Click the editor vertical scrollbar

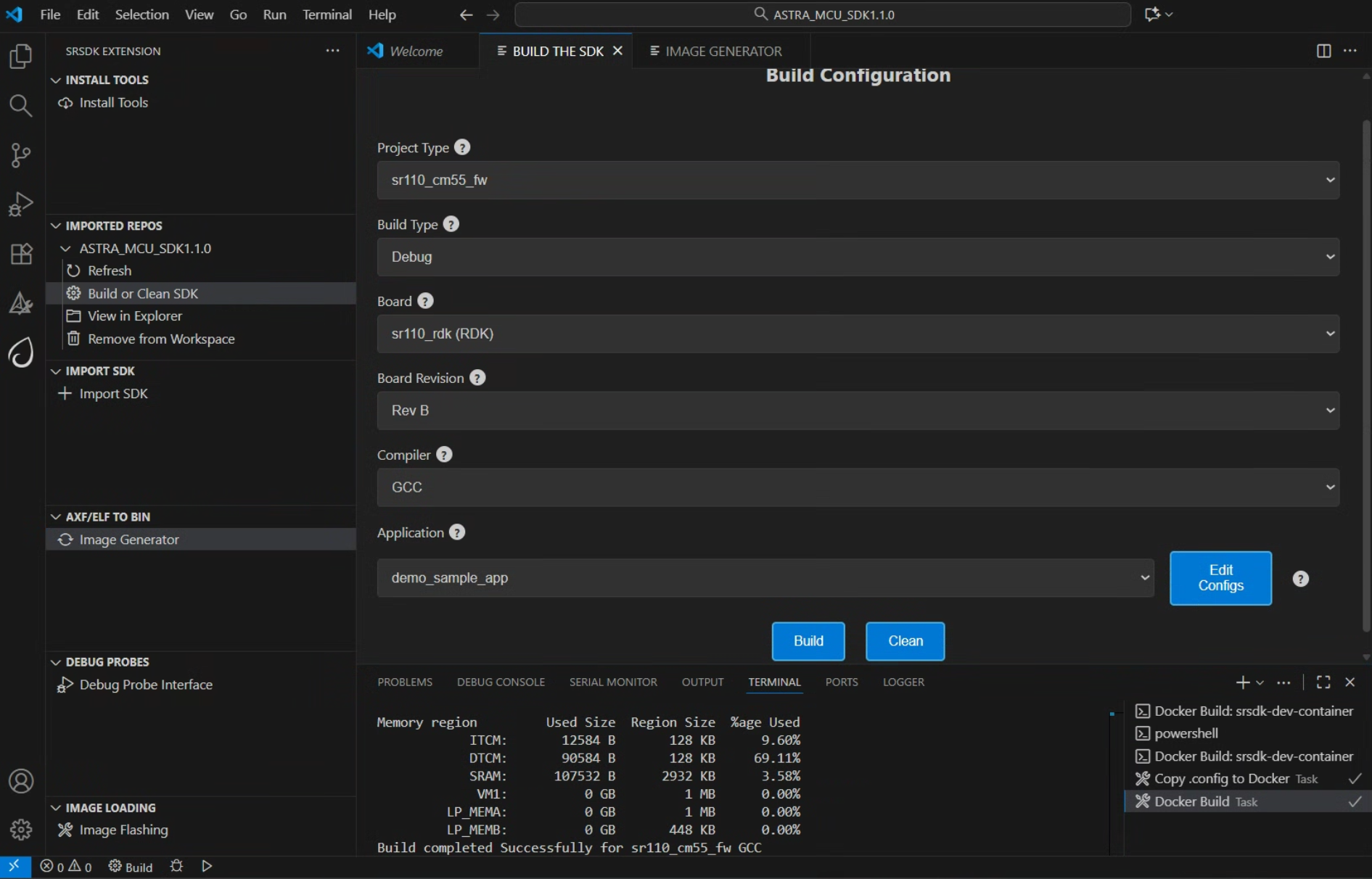pos(1365,363)
